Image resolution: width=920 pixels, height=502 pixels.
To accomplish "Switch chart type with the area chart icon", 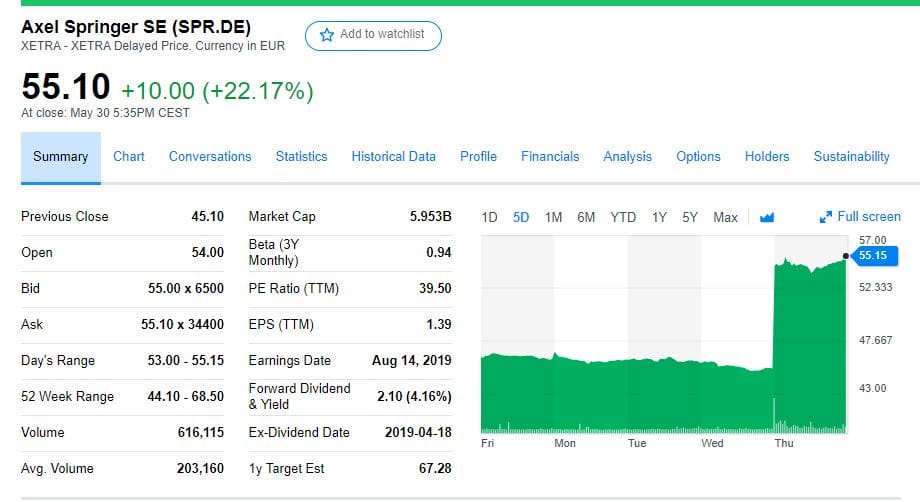I will pos(767,218).
